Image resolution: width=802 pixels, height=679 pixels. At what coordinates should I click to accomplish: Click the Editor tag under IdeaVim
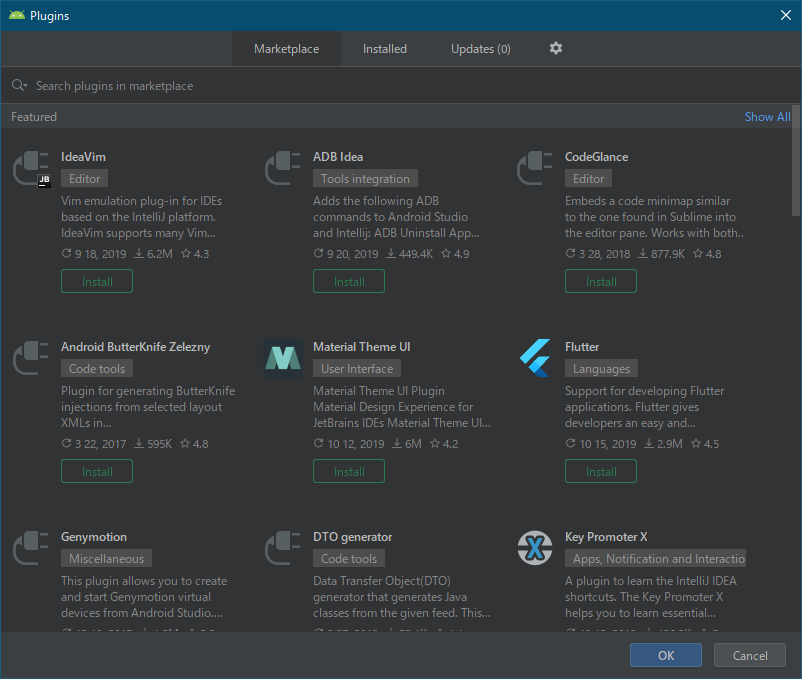[x=83, y=178]
